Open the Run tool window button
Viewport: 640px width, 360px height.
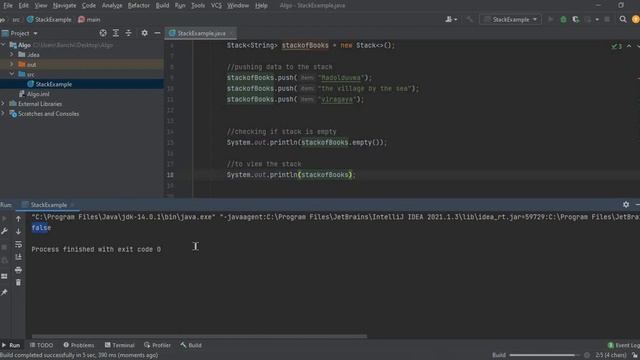pos(11,345)
